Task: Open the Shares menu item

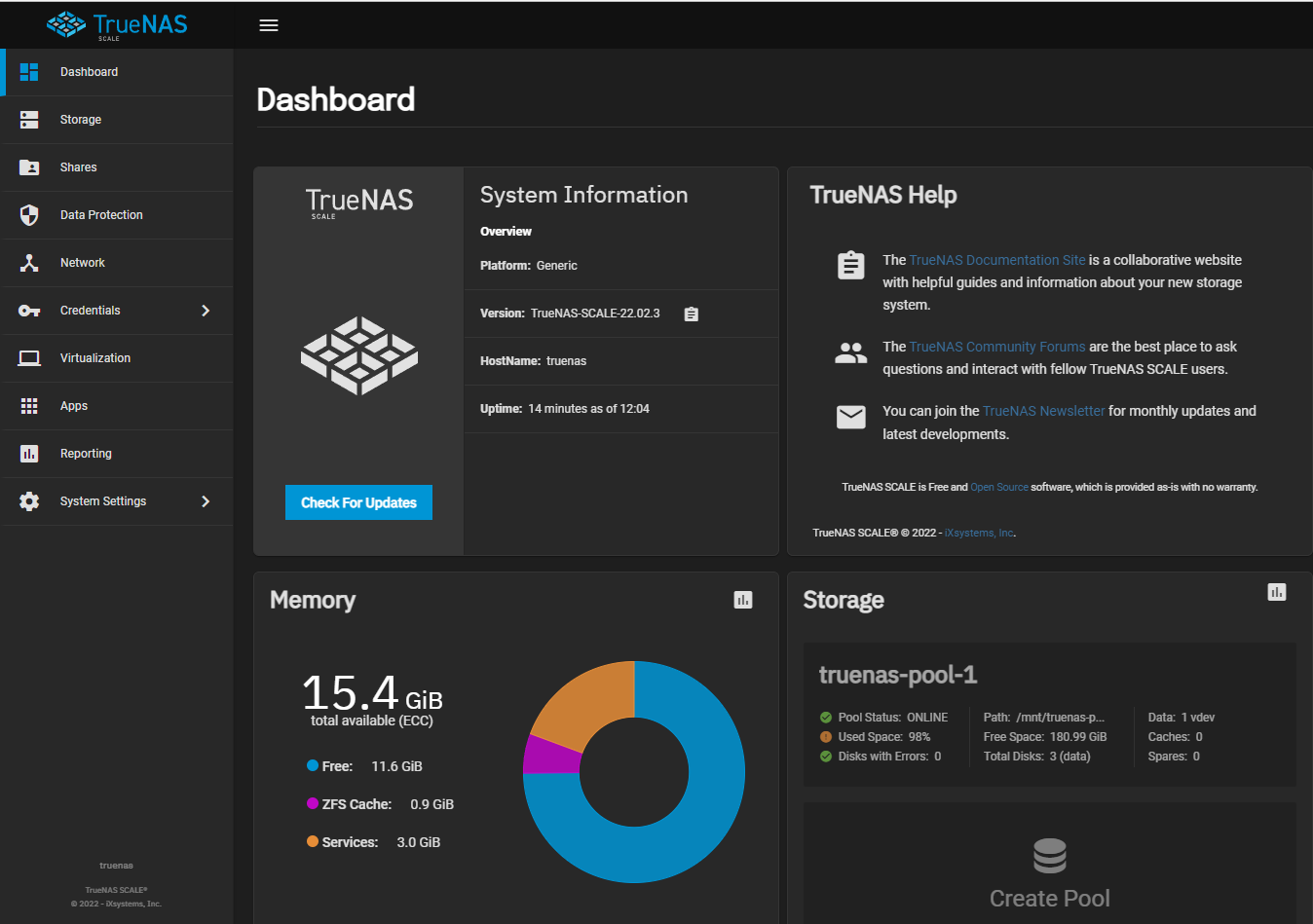Action: (78, 167)
